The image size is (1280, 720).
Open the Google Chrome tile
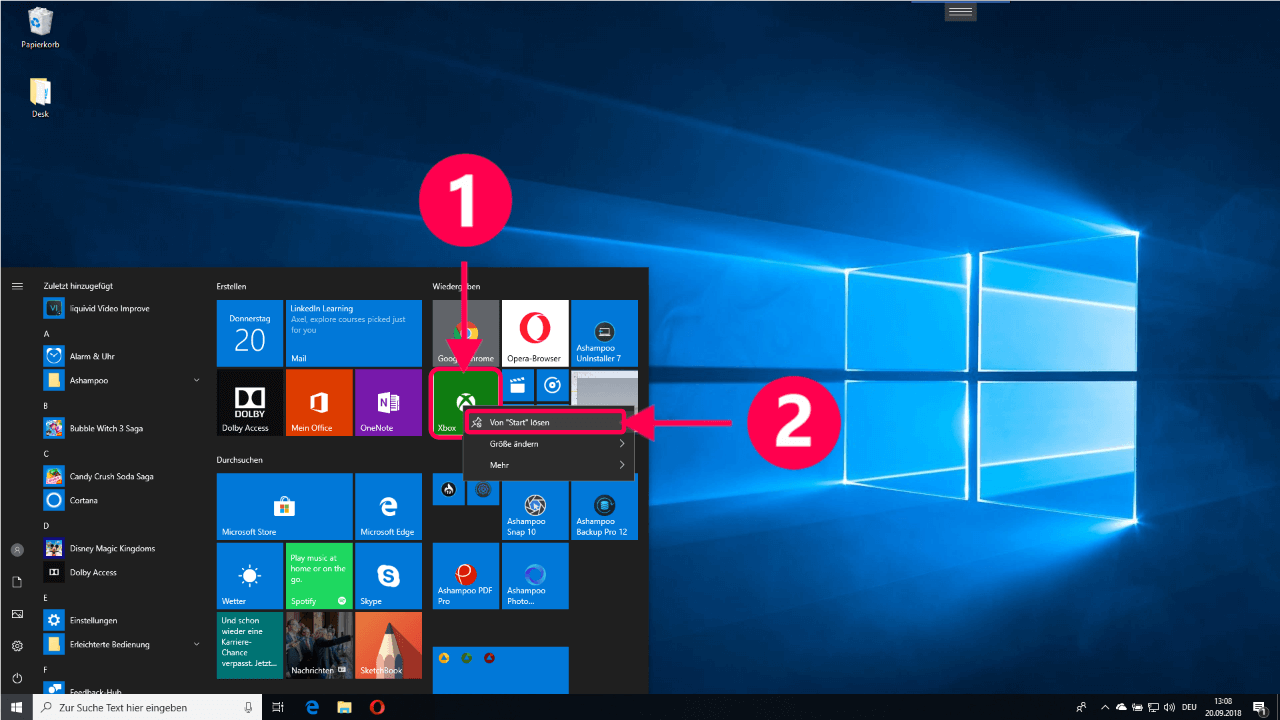(x=466, y=333)
